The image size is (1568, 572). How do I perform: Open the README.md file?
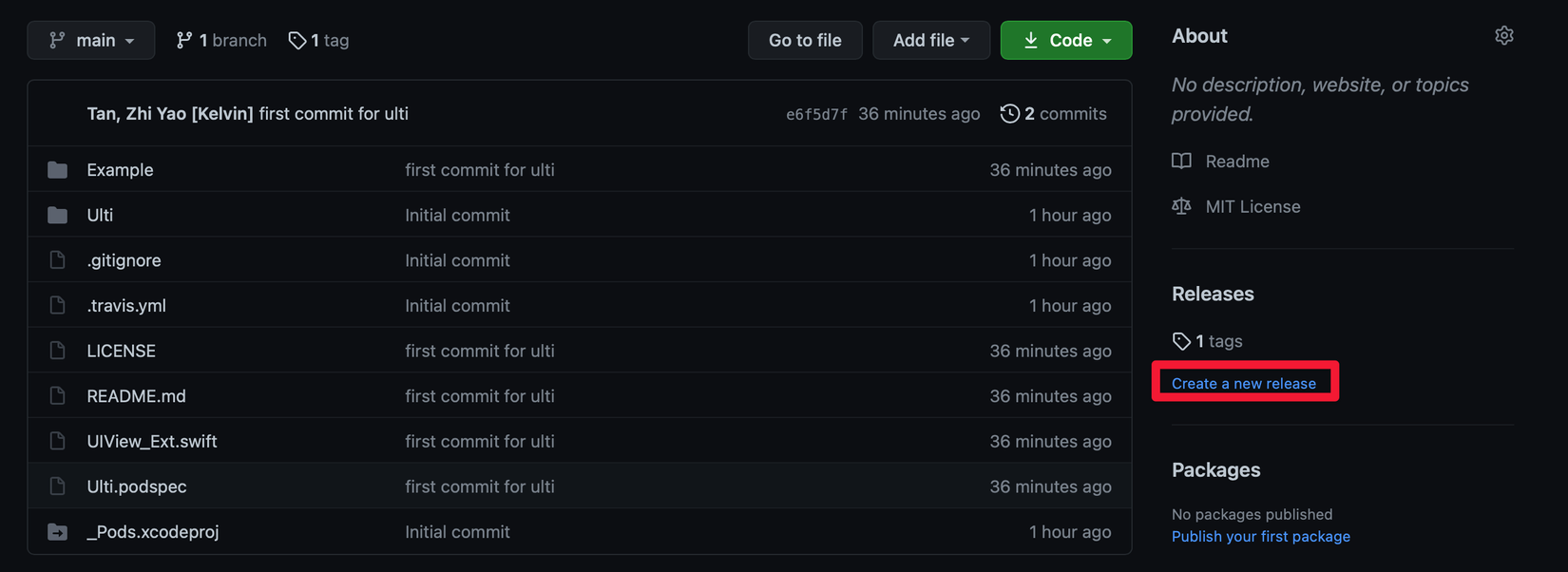coord(136,396)
